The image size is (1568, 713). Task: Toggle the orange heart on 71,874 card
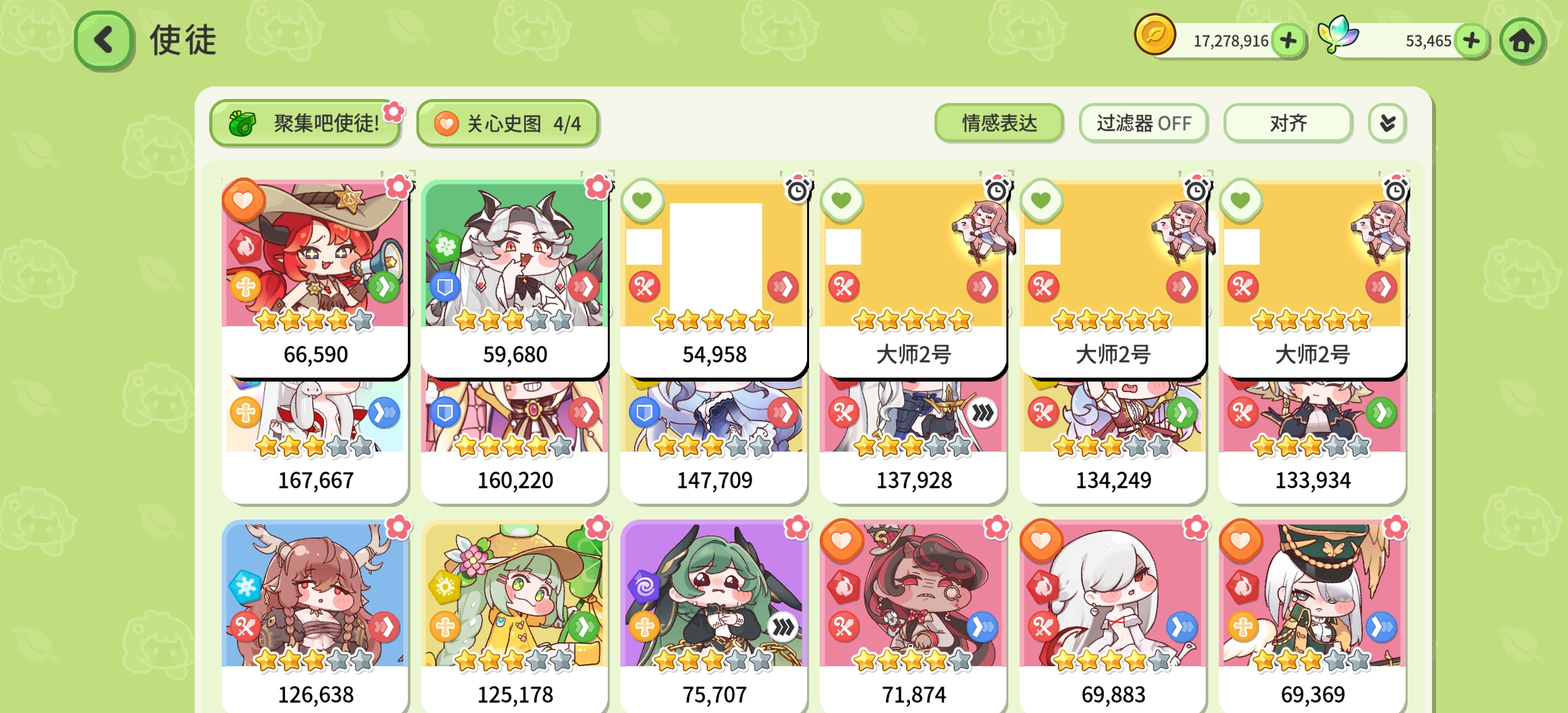(x=841, y=541)
